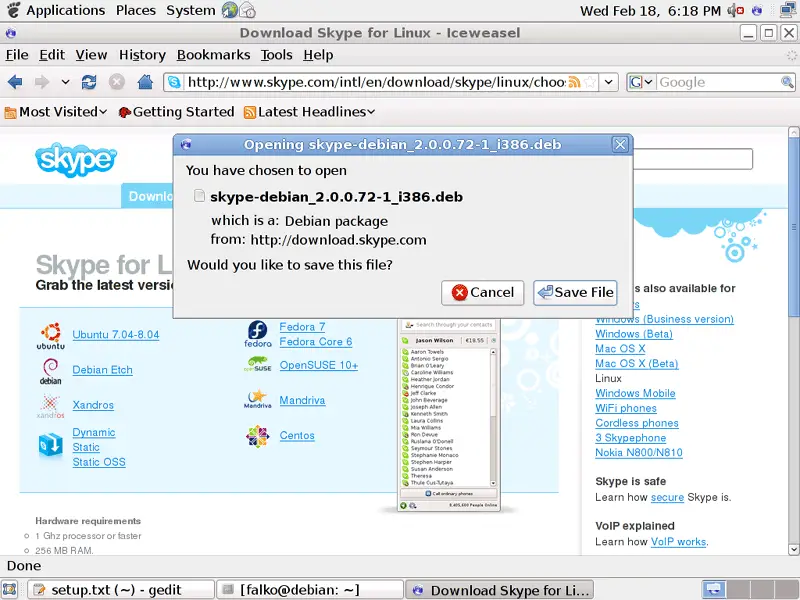Open the Google search engine selector

641,82
